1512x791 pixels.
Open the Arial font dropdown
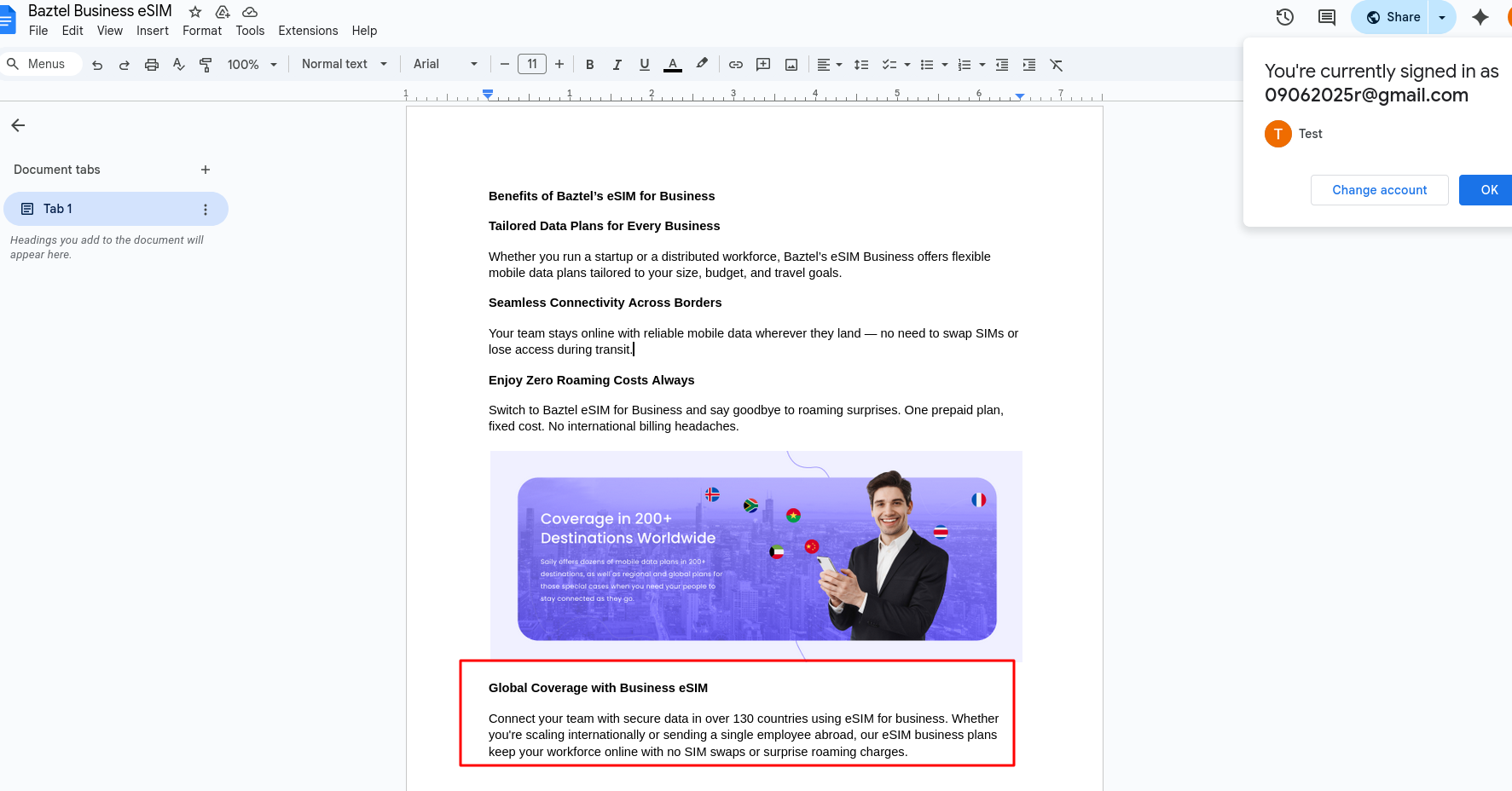tap(445, 64)
